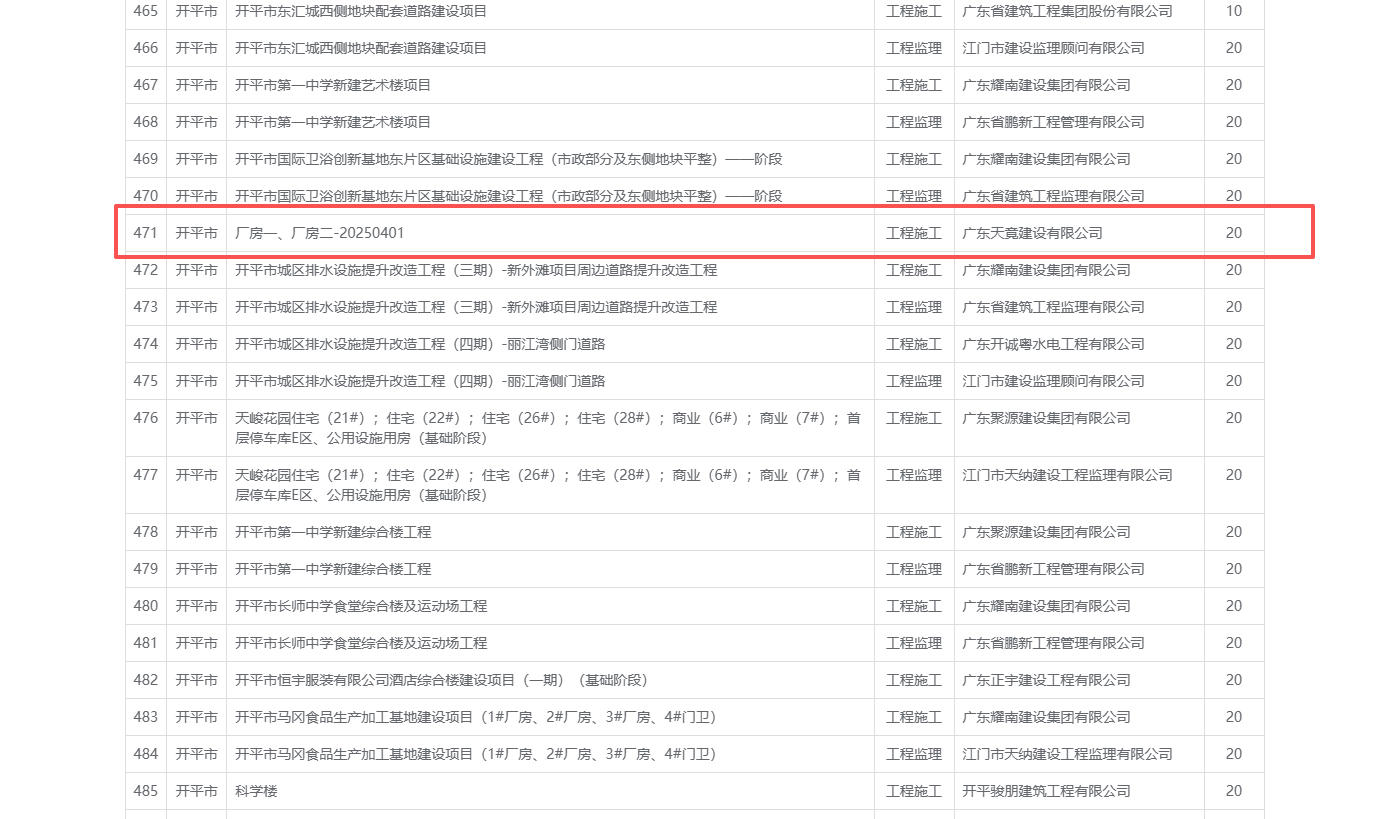Select 开平骏朋建筑工程有限公司 company cell
This screenshot has height=819, width=1394.
pos(1046,791)
